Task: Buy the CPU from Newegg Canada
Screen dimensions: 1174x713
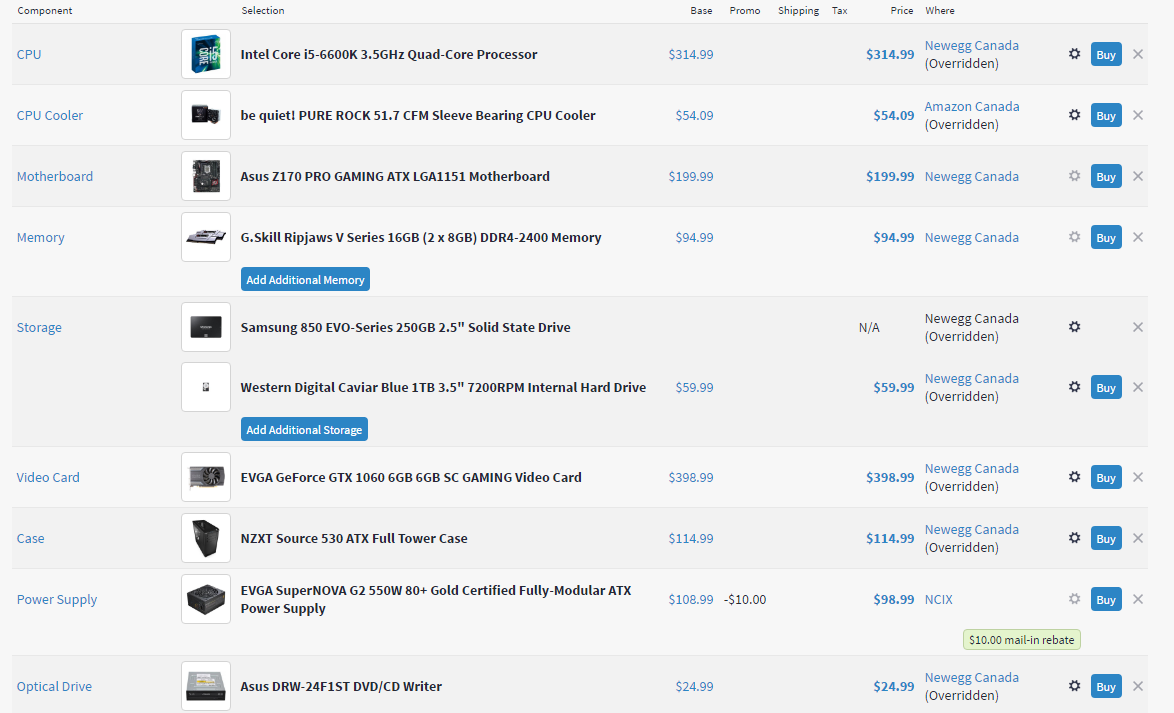Action: [x=1106, y=54]
